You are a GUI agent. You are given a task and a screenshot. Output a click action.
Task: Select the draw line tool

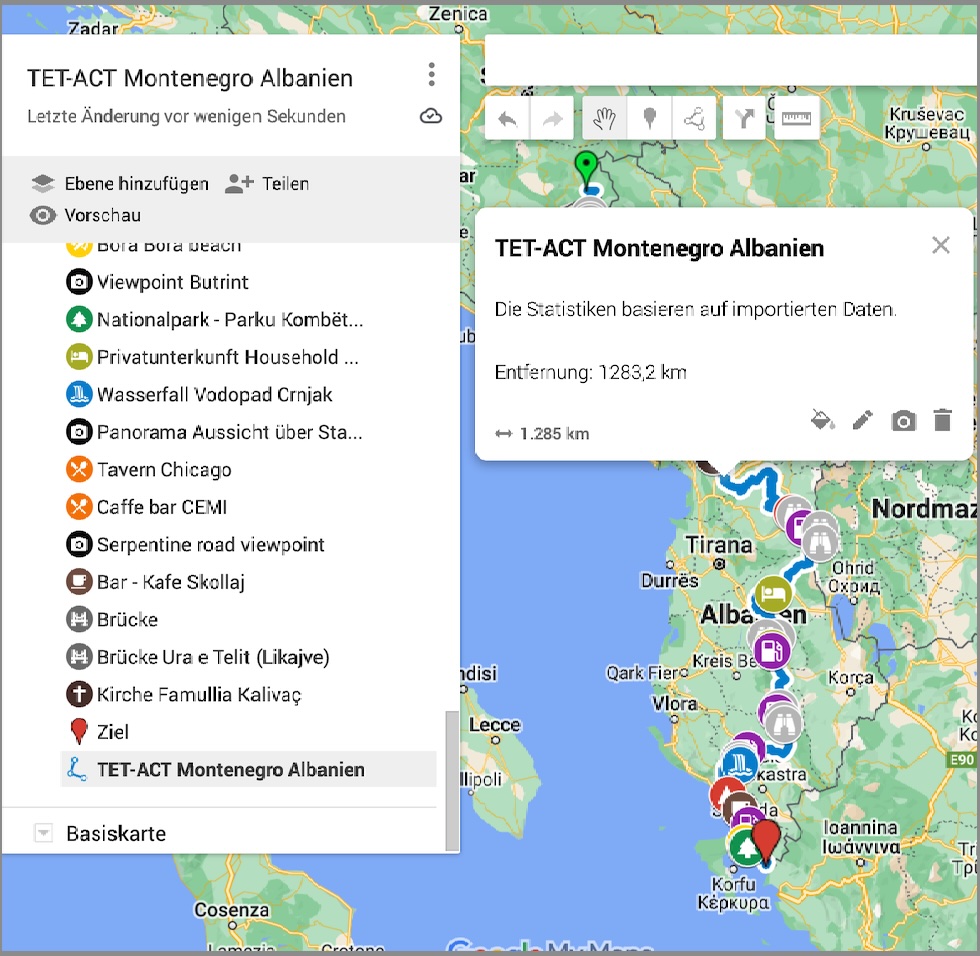point(694,118)
